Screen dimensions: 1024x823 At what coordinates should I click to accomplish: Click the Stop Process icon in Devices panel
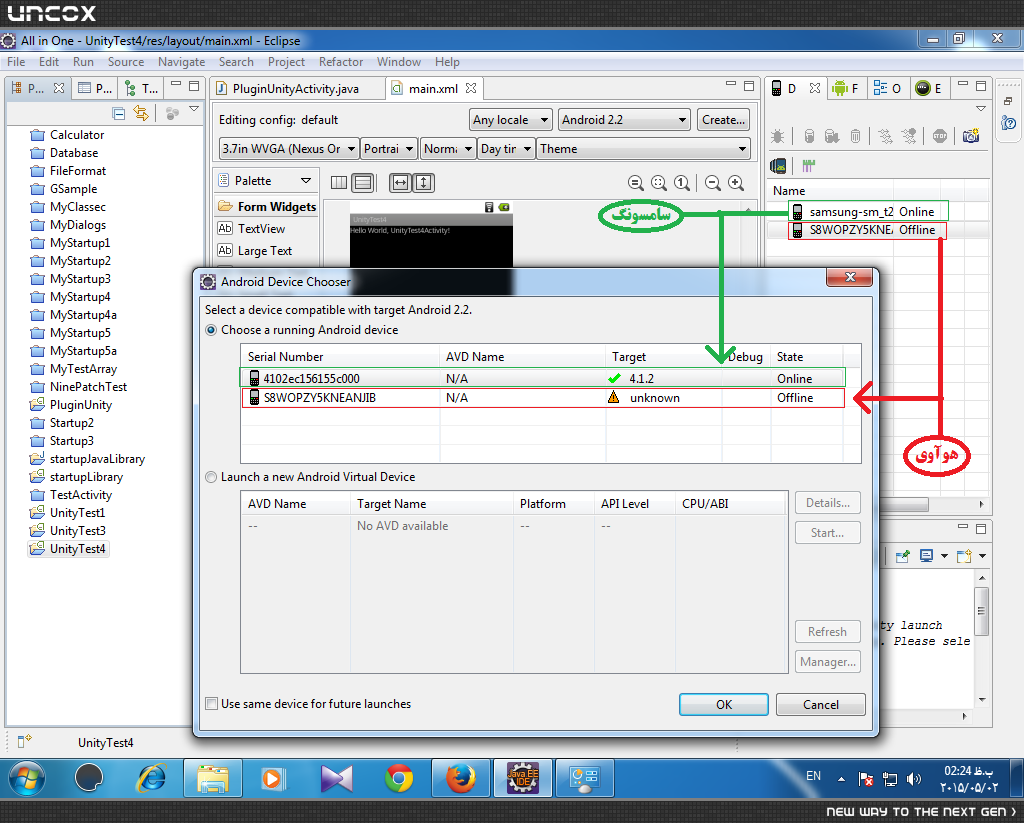[x=940, y=136]
